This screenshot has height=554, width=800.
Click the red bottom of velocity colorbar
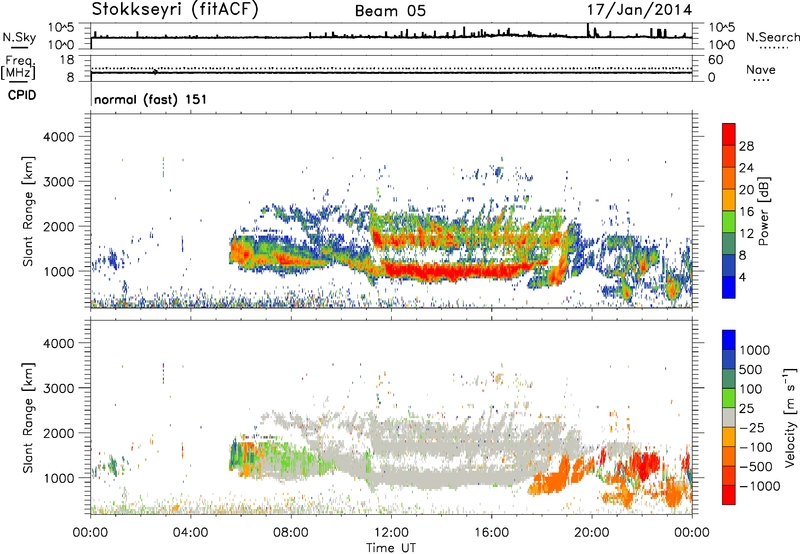click(729, 495)
